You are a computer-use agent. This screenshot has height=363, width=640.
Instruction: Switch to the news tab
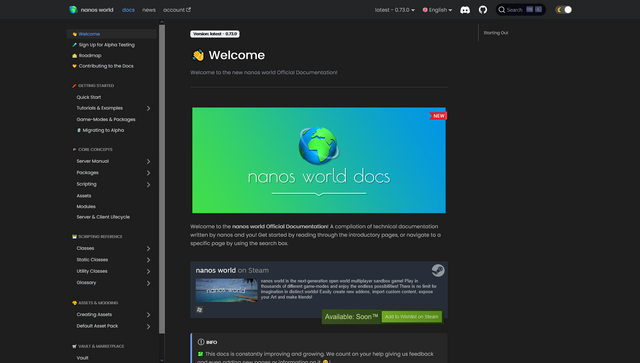pos(149,10)
